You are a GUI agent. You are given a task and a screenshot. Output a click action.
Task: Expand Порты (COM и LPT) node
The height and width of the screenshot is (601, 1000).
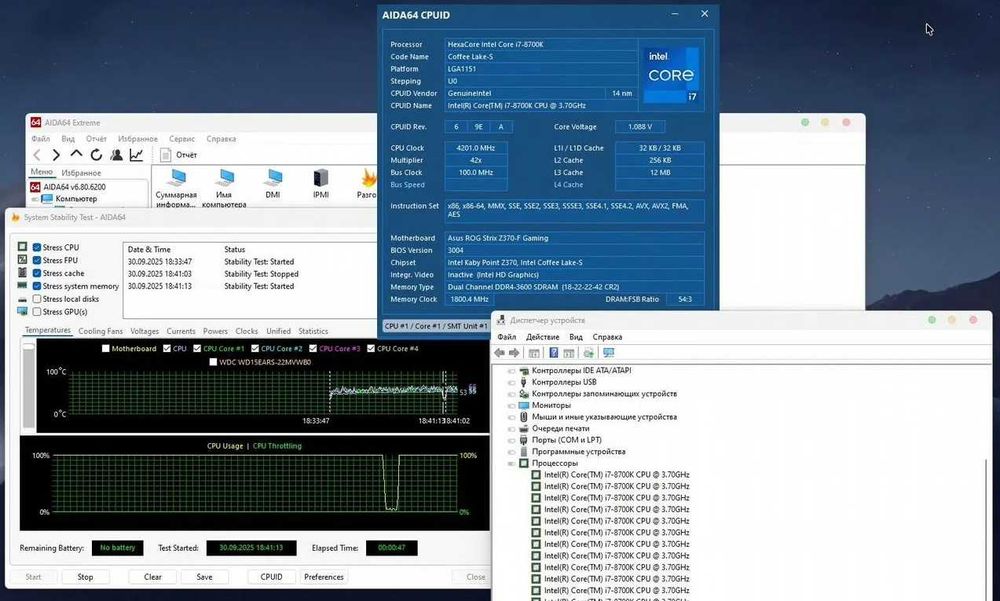point(511,440)
